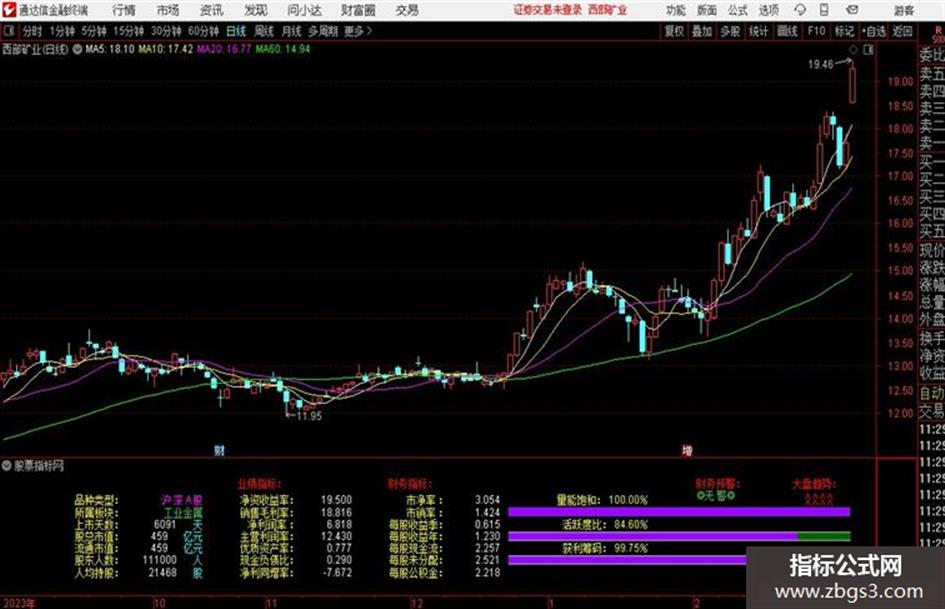945x609 pixels.
Task: Open the 市场 menu
Action: [x=168, y=10]
